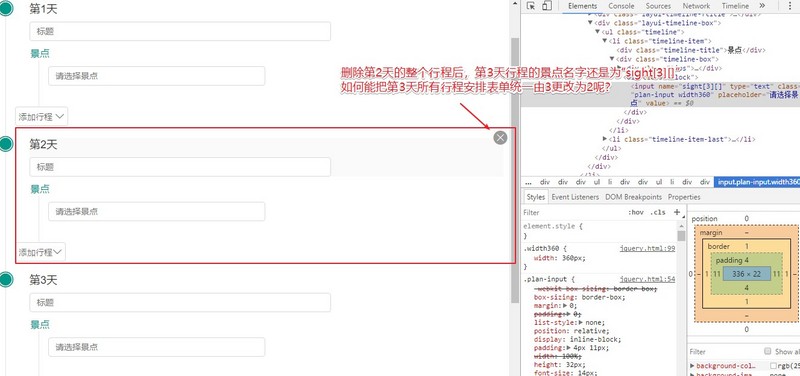Select the div timeline-title 景点 node
Screen dimensions: 800x376
[x=691, y=50]
